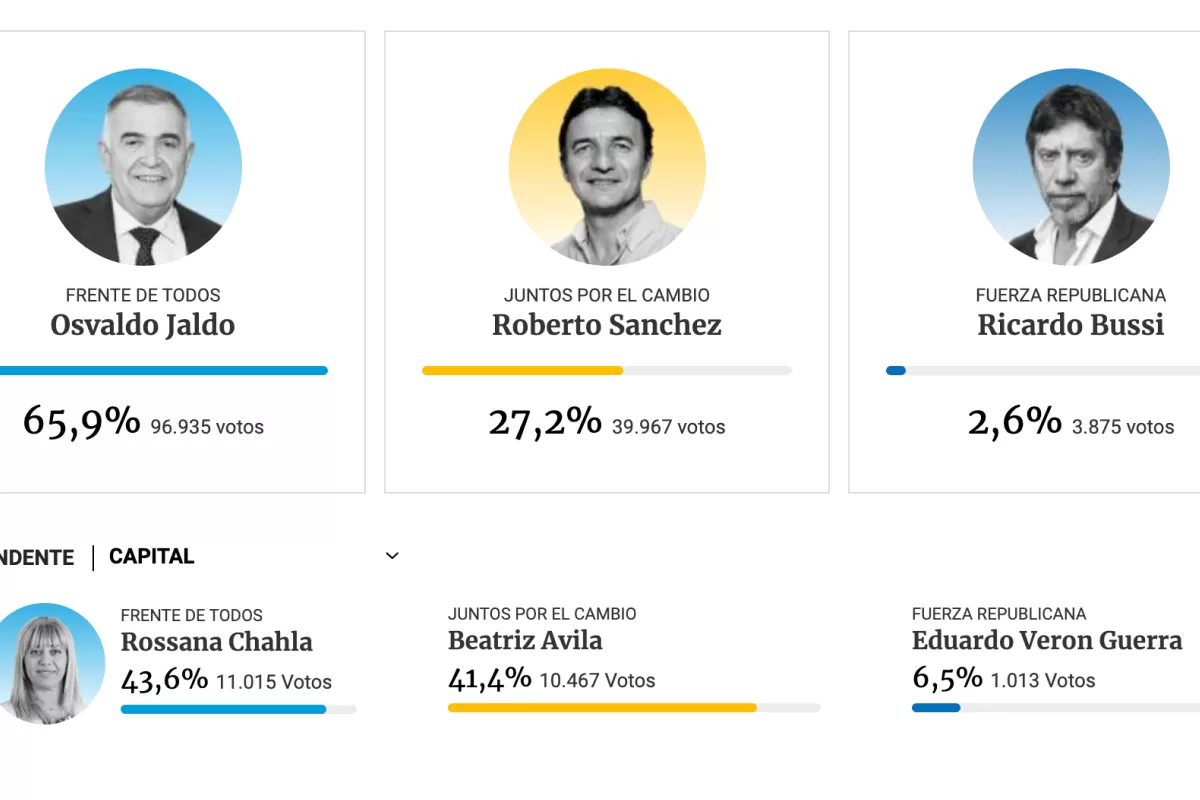Screen dimensions: 1200x800
Task: Click Bussi's dark blue vote progress bar
Action: click(x=896, y=371)
